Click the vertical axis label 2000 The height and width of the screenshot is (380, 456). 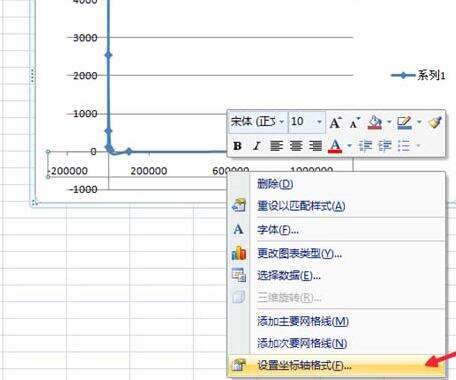click(85, 76)
